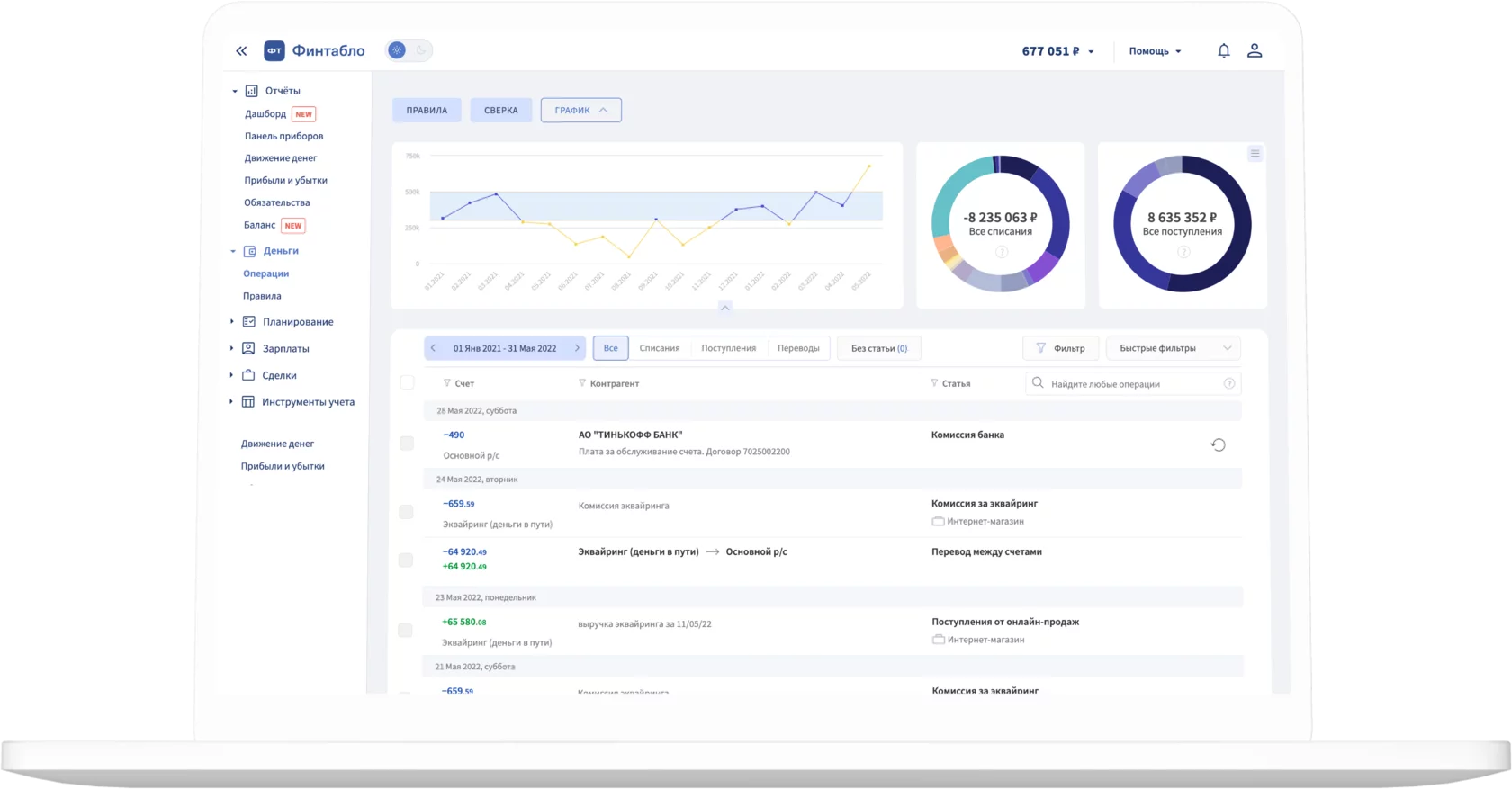
Task: Click Без статьи (0) button
Action: click(879, 349)
